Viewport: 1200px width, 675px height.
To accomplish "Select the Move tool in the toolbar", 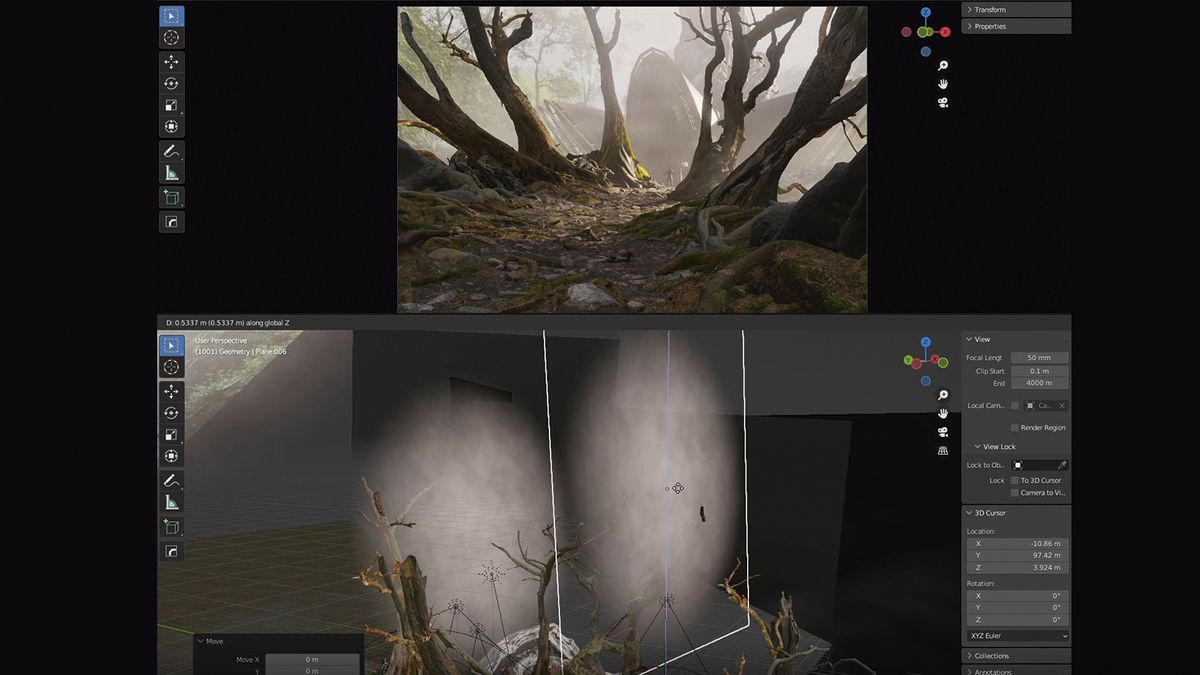I will click(x=171, y=59).
